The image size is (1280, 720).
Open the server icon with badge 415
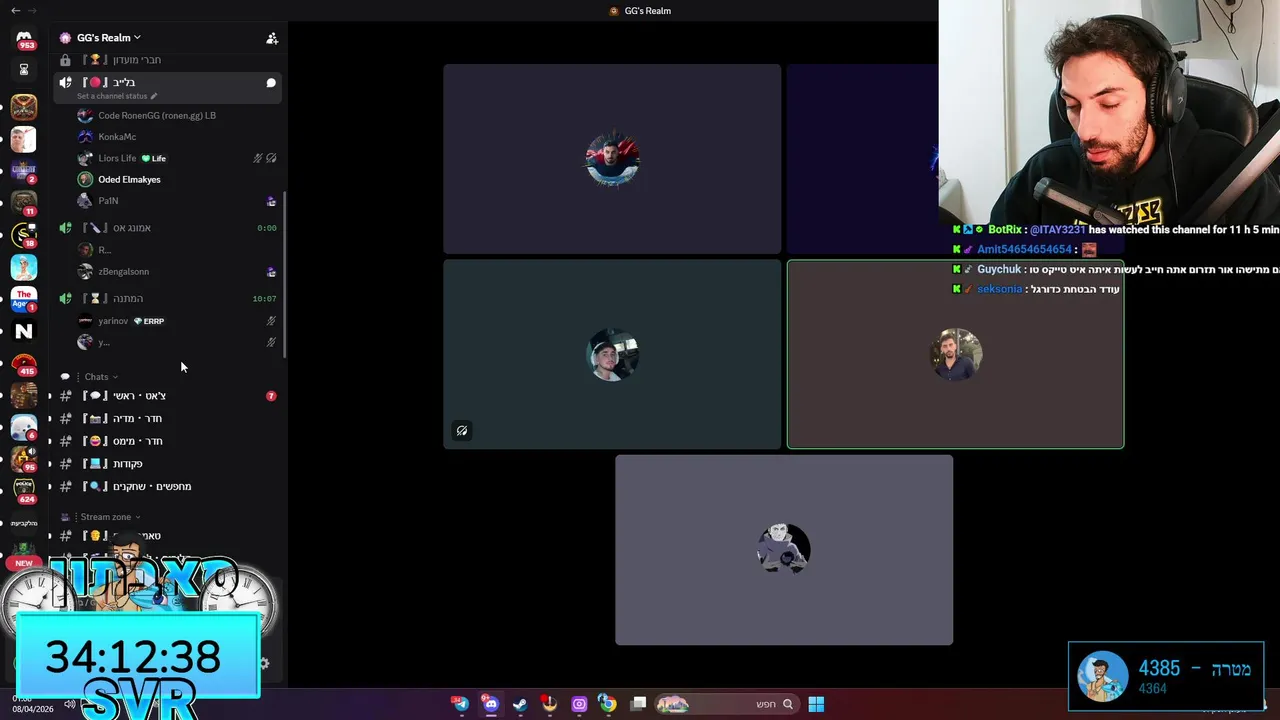[x=24, y=363]
